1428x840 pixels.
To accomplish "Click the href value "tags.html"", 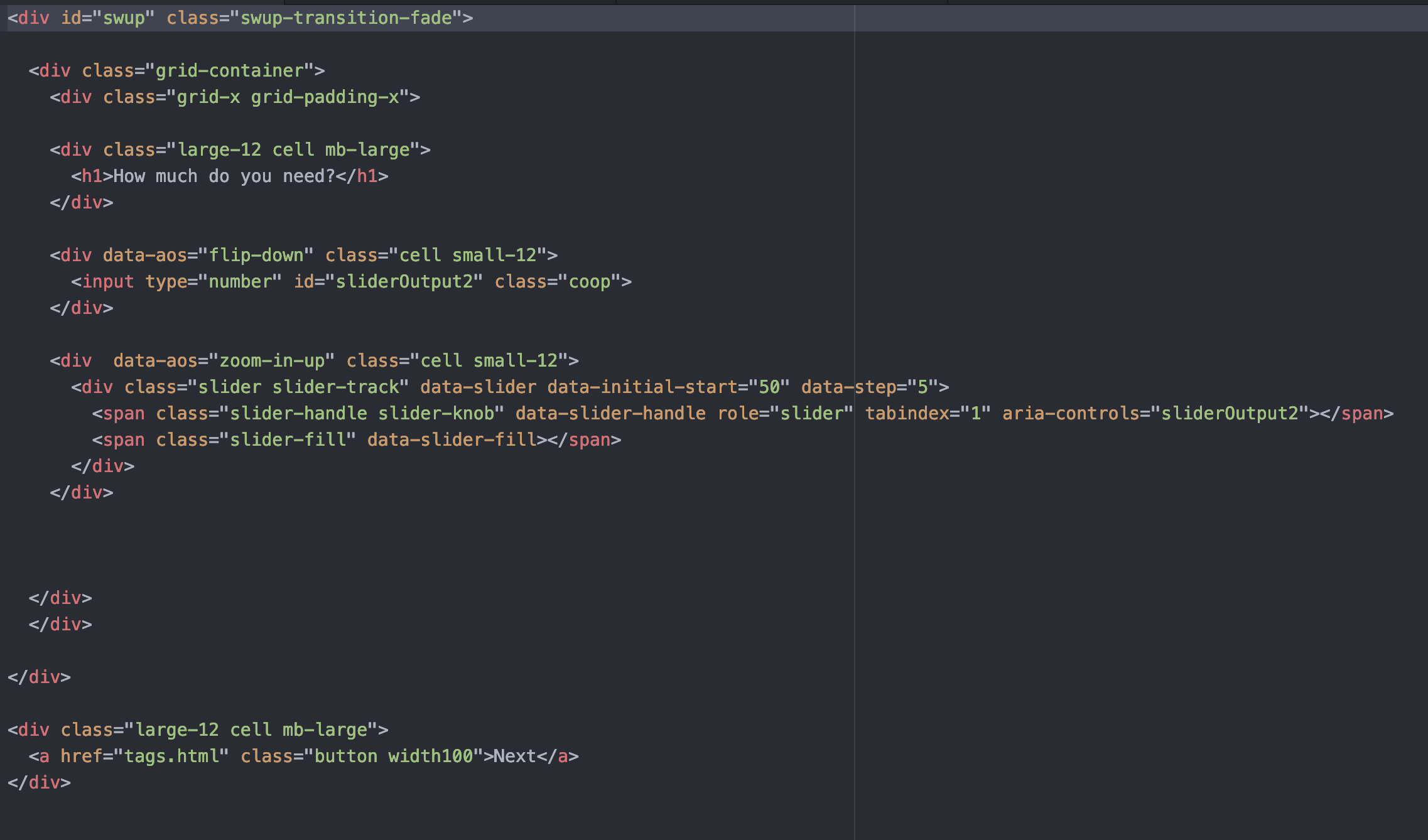I will 171,756.
